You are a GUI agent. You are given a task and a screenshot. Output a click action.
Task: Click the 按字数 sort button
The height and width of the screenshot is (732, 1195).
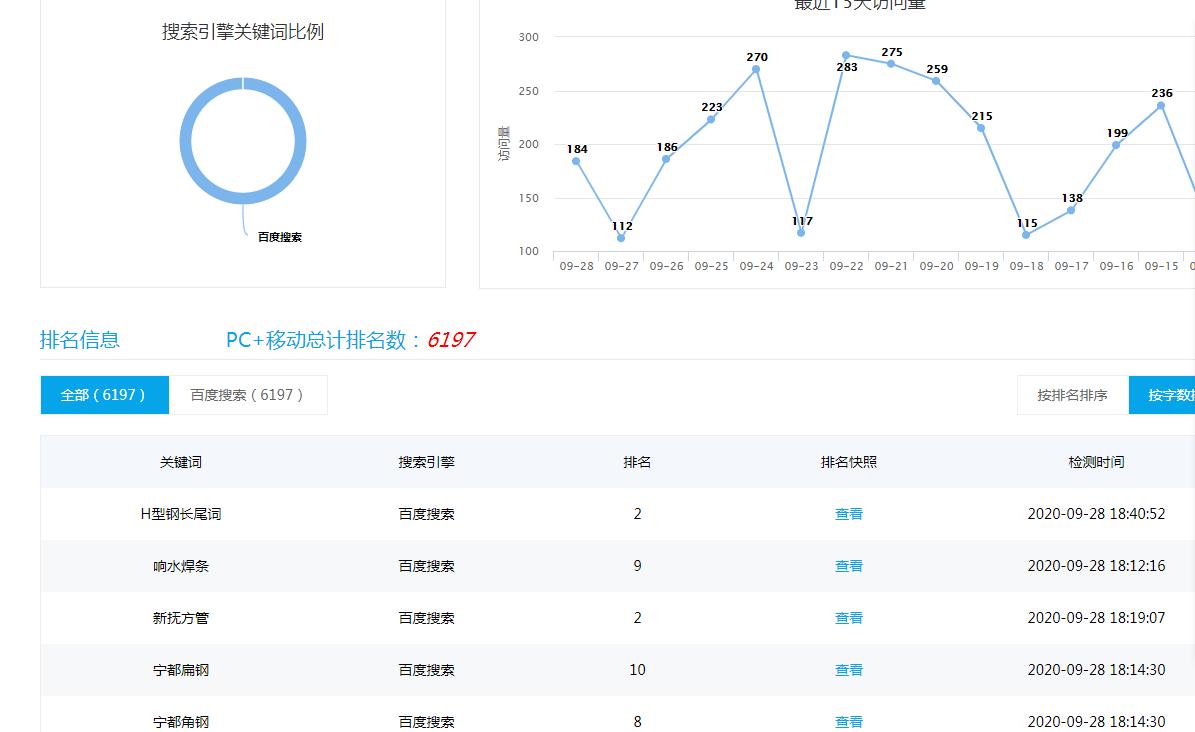pos(1165,395)
